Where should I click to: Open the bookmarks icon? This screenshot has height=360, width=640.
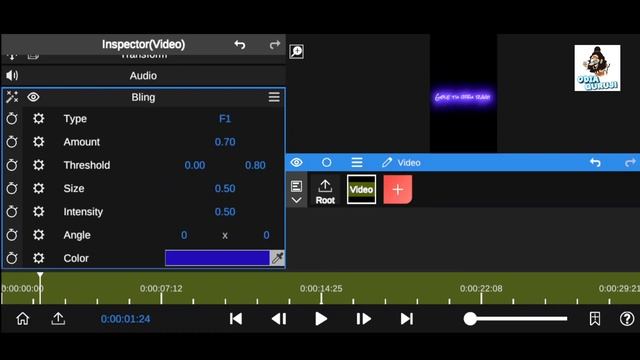pos(595,319)
